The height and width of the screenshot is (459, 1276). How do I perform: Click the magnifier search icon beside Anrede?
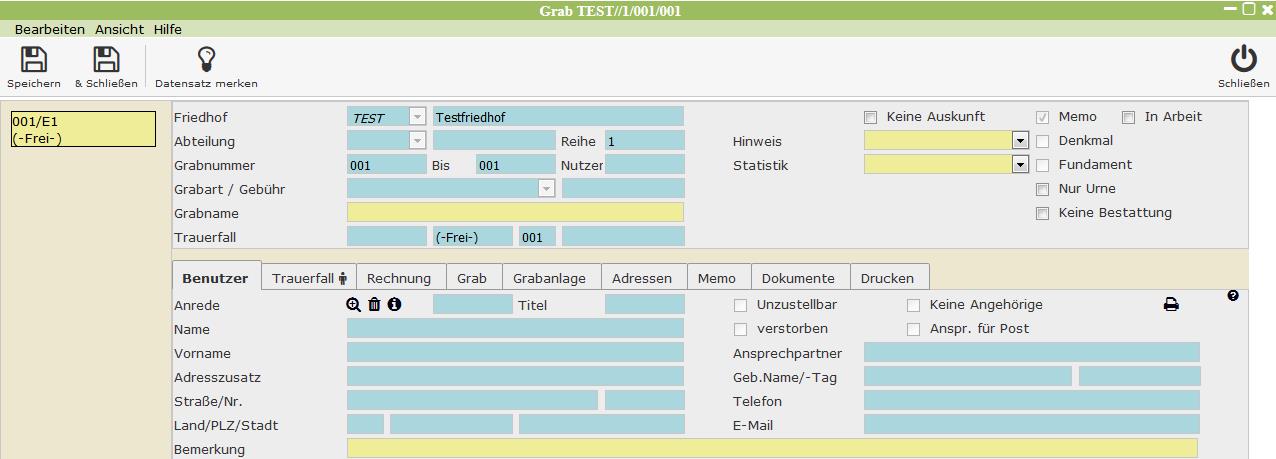point(353,305)
